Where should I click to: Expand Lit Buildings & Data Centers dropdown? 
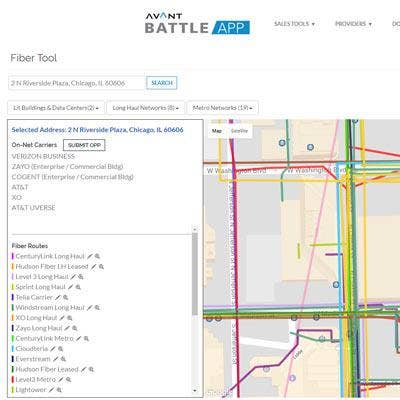pos(56,108)
